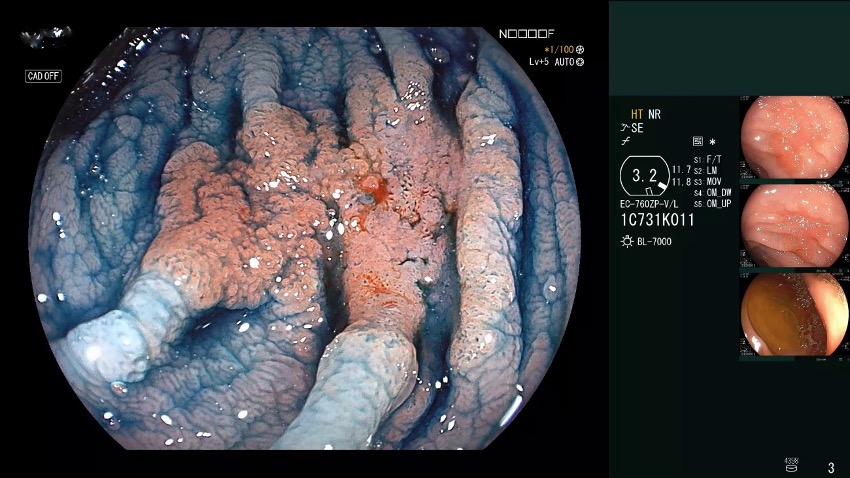Click the AUTO brightness mode icon

(x=579, y=62)
